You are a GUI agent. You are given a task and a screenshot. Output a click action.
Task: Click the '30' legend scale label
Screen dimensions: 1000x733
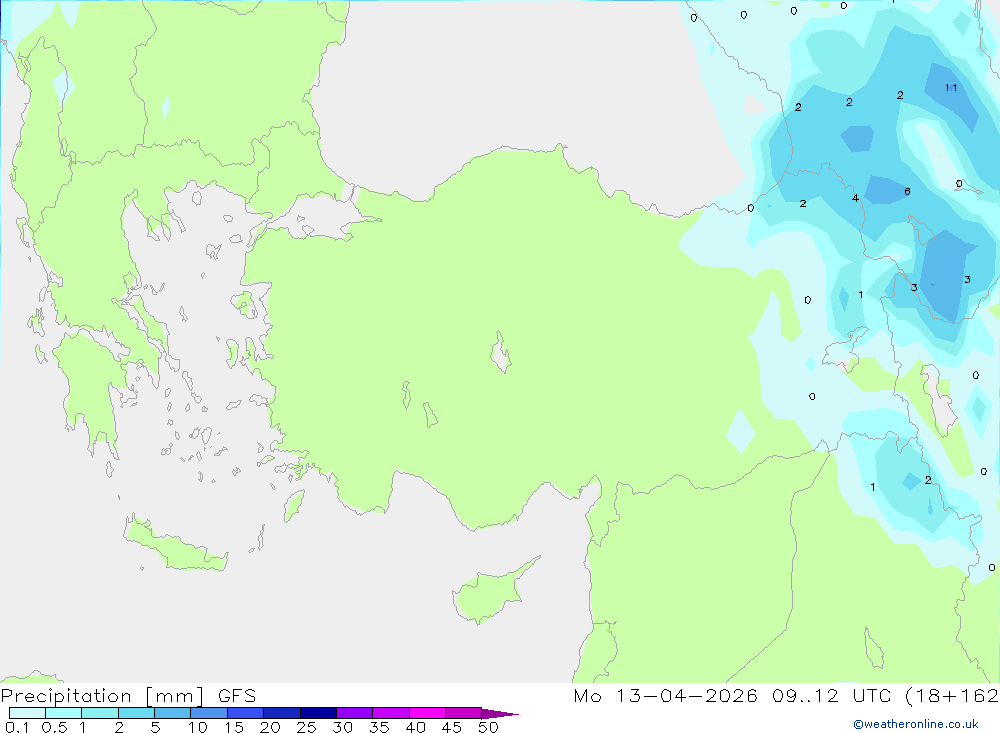click(343, 727)
